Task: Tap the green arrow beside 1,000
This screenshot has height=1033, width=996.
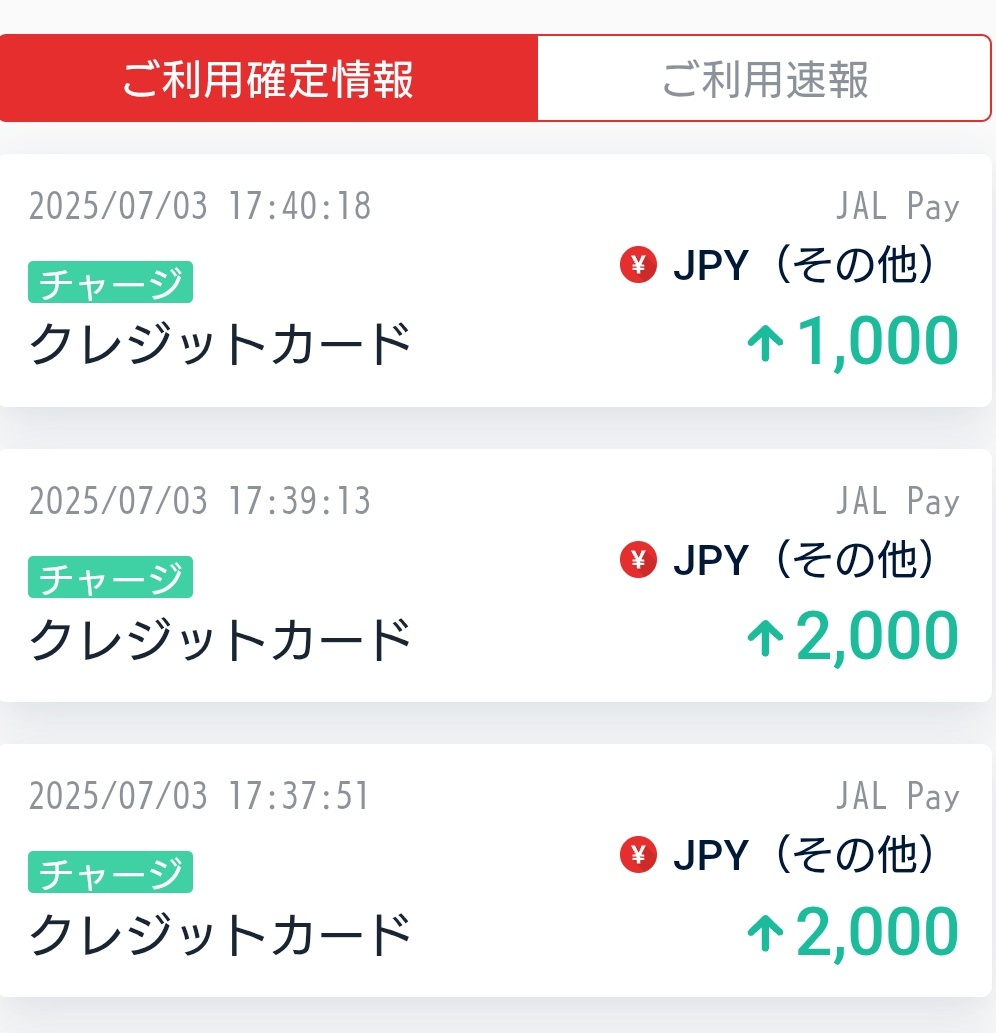Action: point(765,343)
